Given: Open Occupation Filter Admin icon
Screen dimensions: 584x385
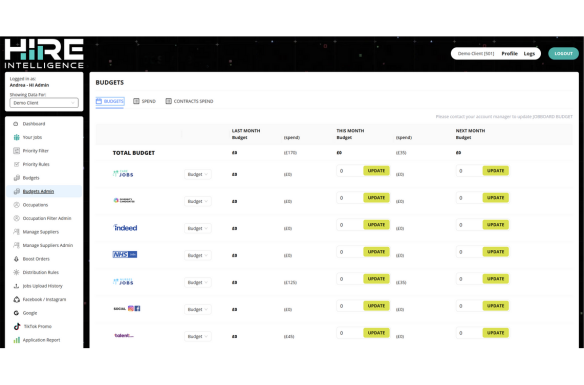Looking at the screenshot, I should 16,218.
